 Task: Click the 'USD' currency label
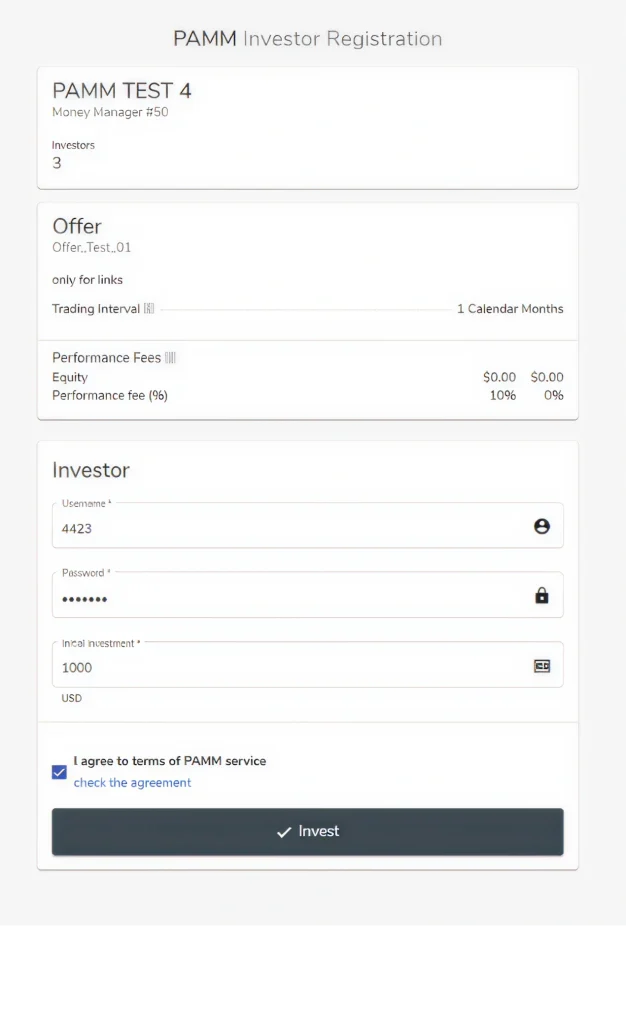[72, 698]
